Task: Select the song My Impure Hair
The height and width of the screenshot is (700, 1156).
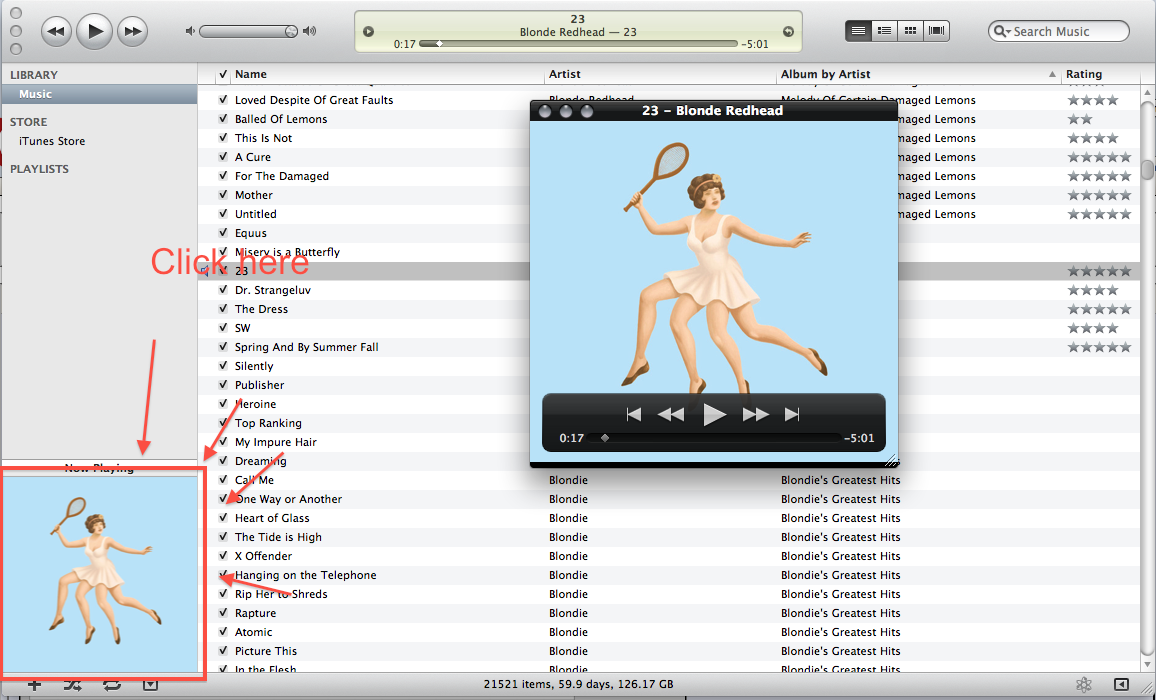Action: pyautogui.click(x=276, y=442)
